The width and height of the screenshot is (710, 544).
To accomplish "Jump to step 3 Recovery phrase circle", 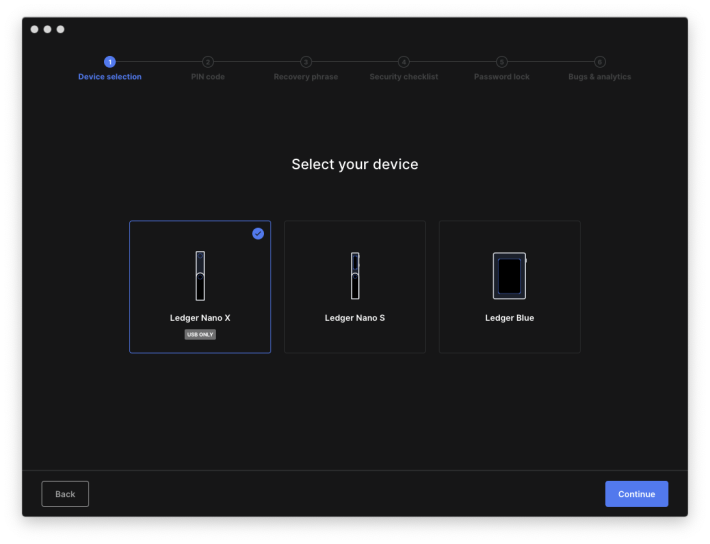I will tap(306, 62).
